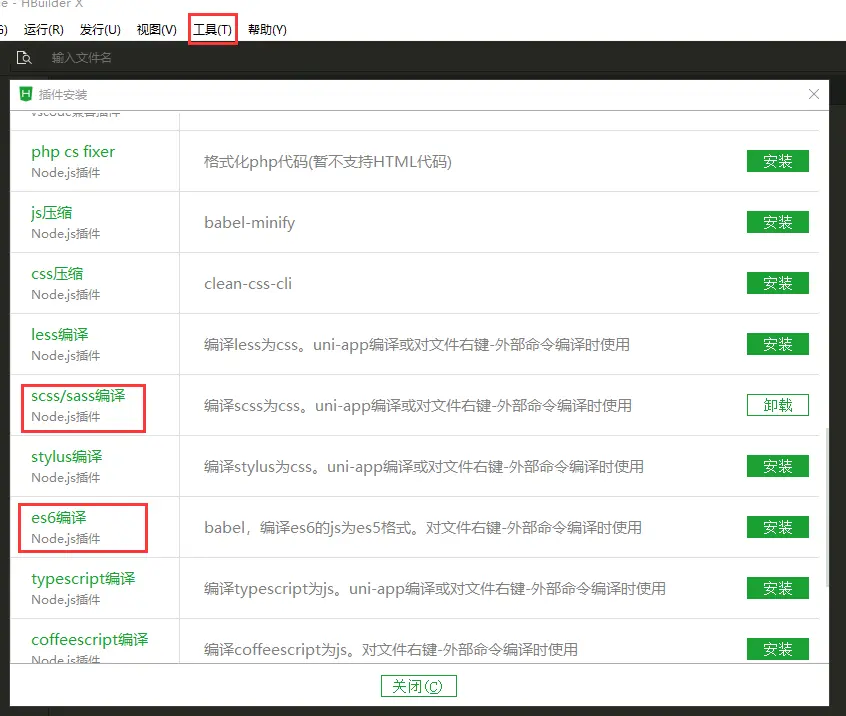Screen dimensions: 846x716
Task: Click Node.js插件 label under typescript编译
Action: tap(65, 599)
